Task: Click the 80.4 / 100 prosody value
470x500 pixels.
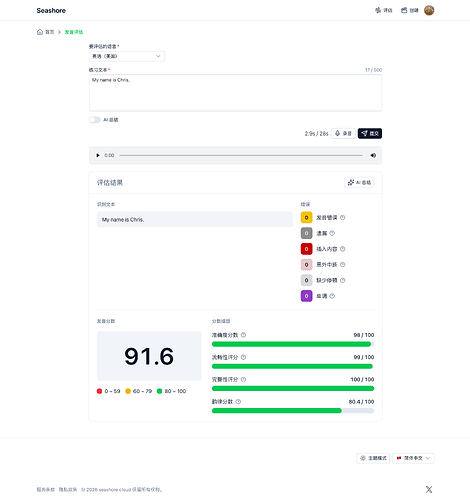Action: coord(361,402)
